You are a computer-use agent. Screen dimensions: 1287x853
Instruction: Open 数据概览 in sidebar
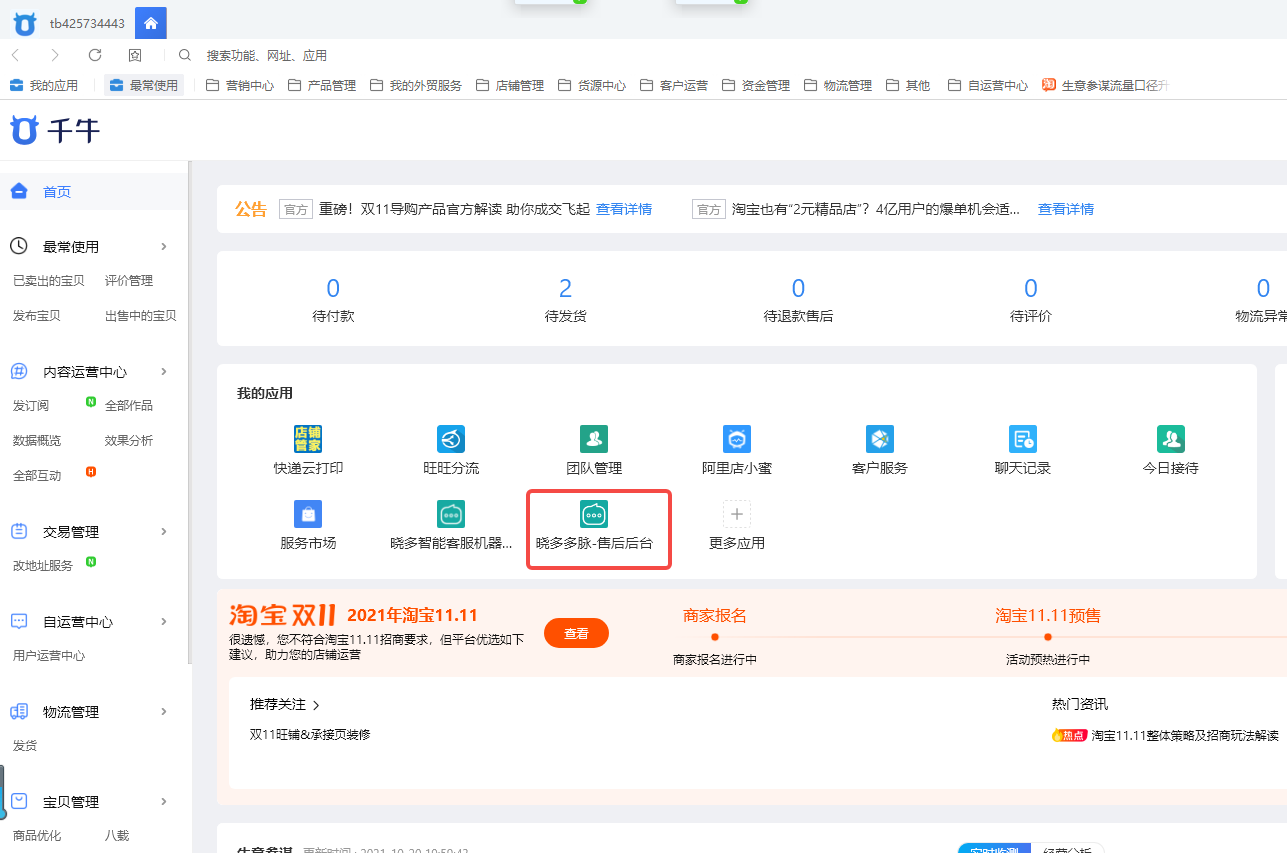point(37,441)
